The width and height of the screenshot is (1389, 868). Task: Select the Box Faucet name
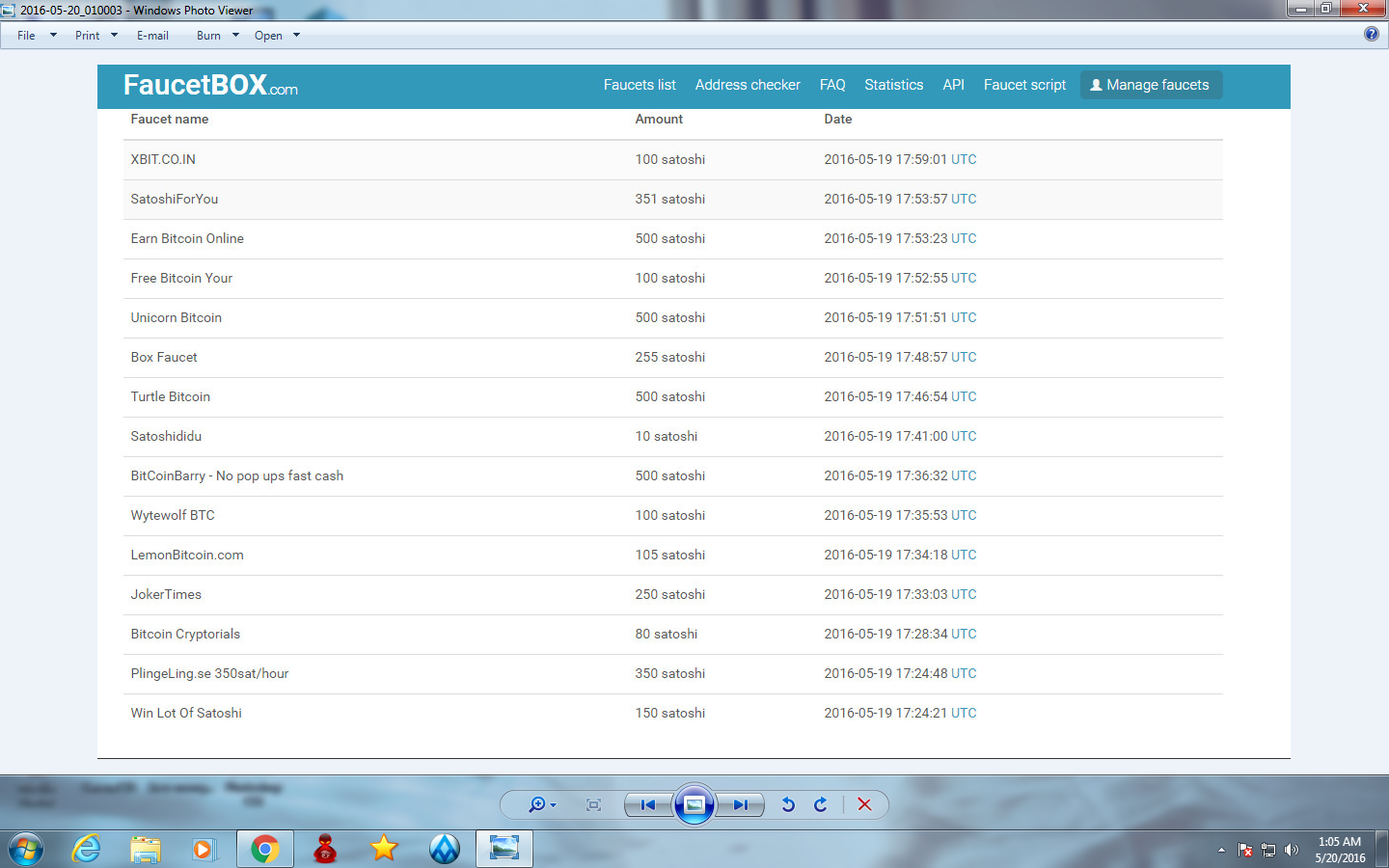point(164,357)
